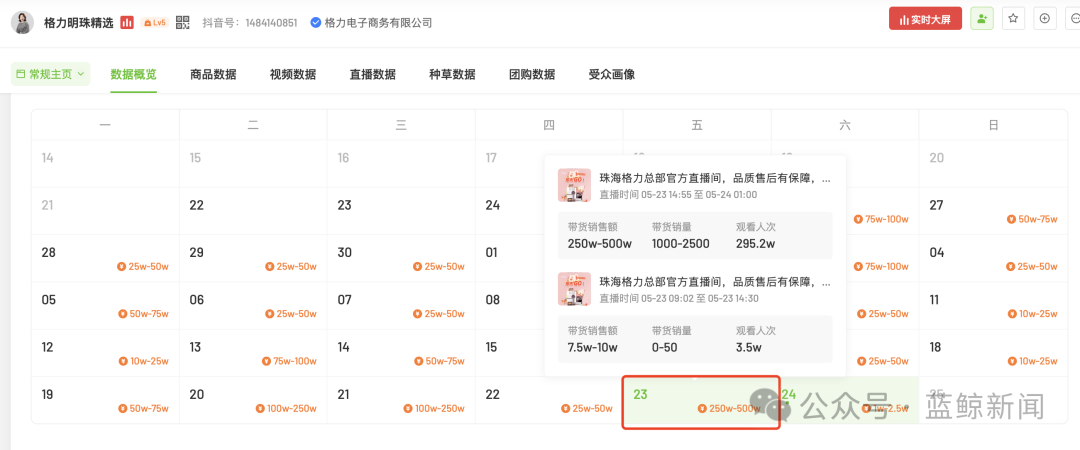
Task: Click the red bar chart icon beside account name
Action: pos(127,23)
